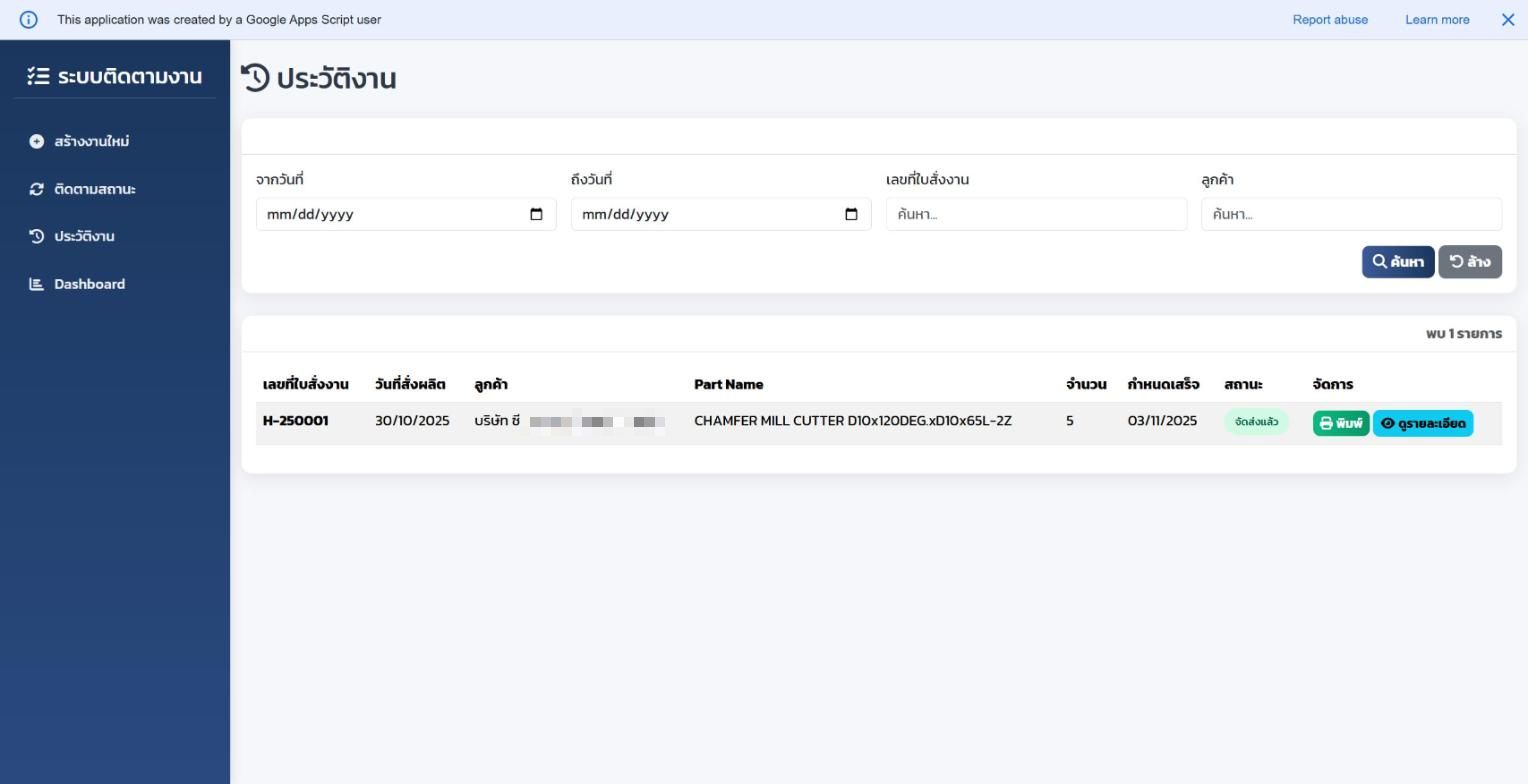Click the checklist logo icon beside ระบบติดตามงาน
The height and width of the screenshot is (784, 1528).
click(38, 76)
